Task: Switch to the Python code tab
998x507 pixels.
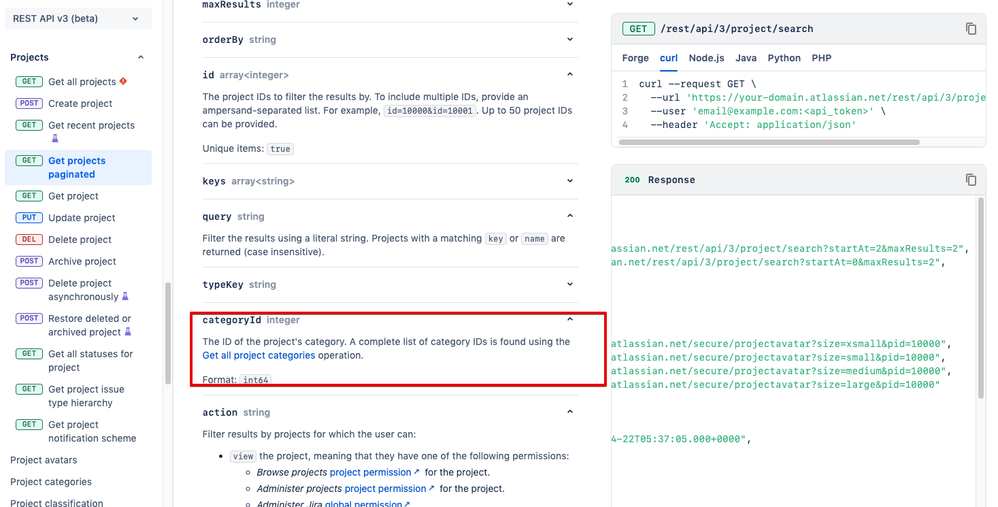Action: tap(784, 58)
